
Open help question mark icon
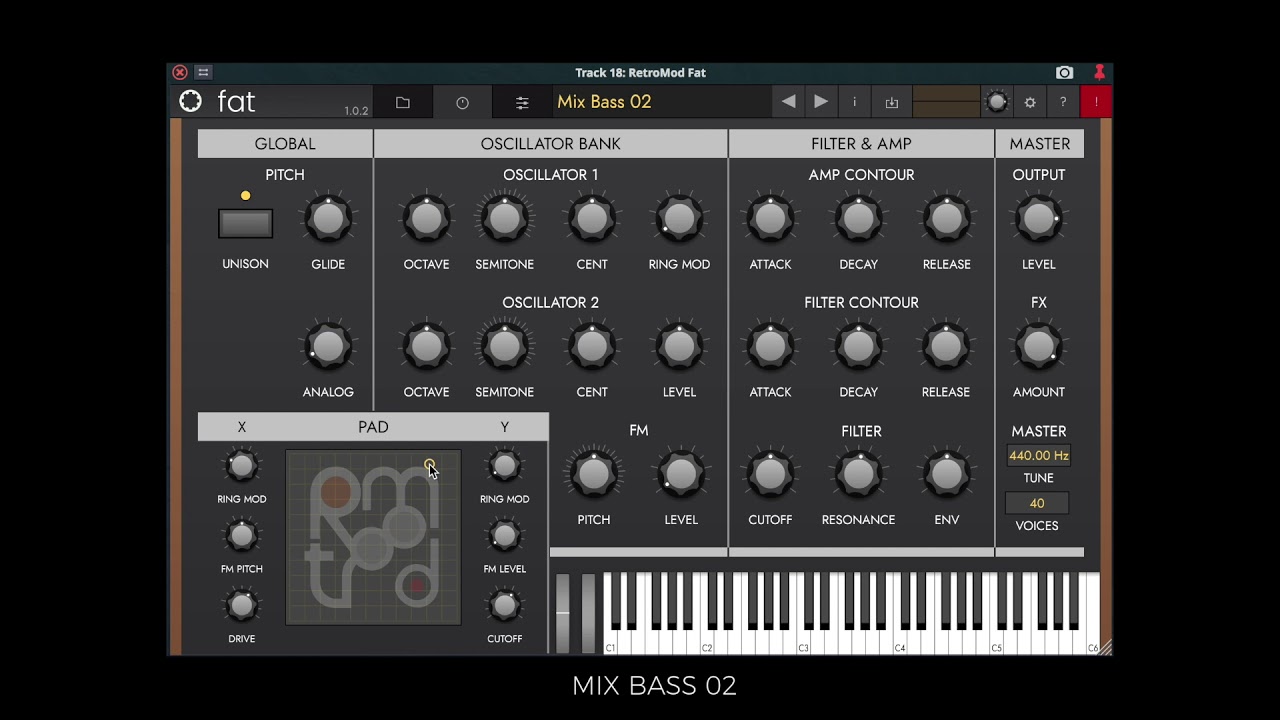tap(1063, 102)
